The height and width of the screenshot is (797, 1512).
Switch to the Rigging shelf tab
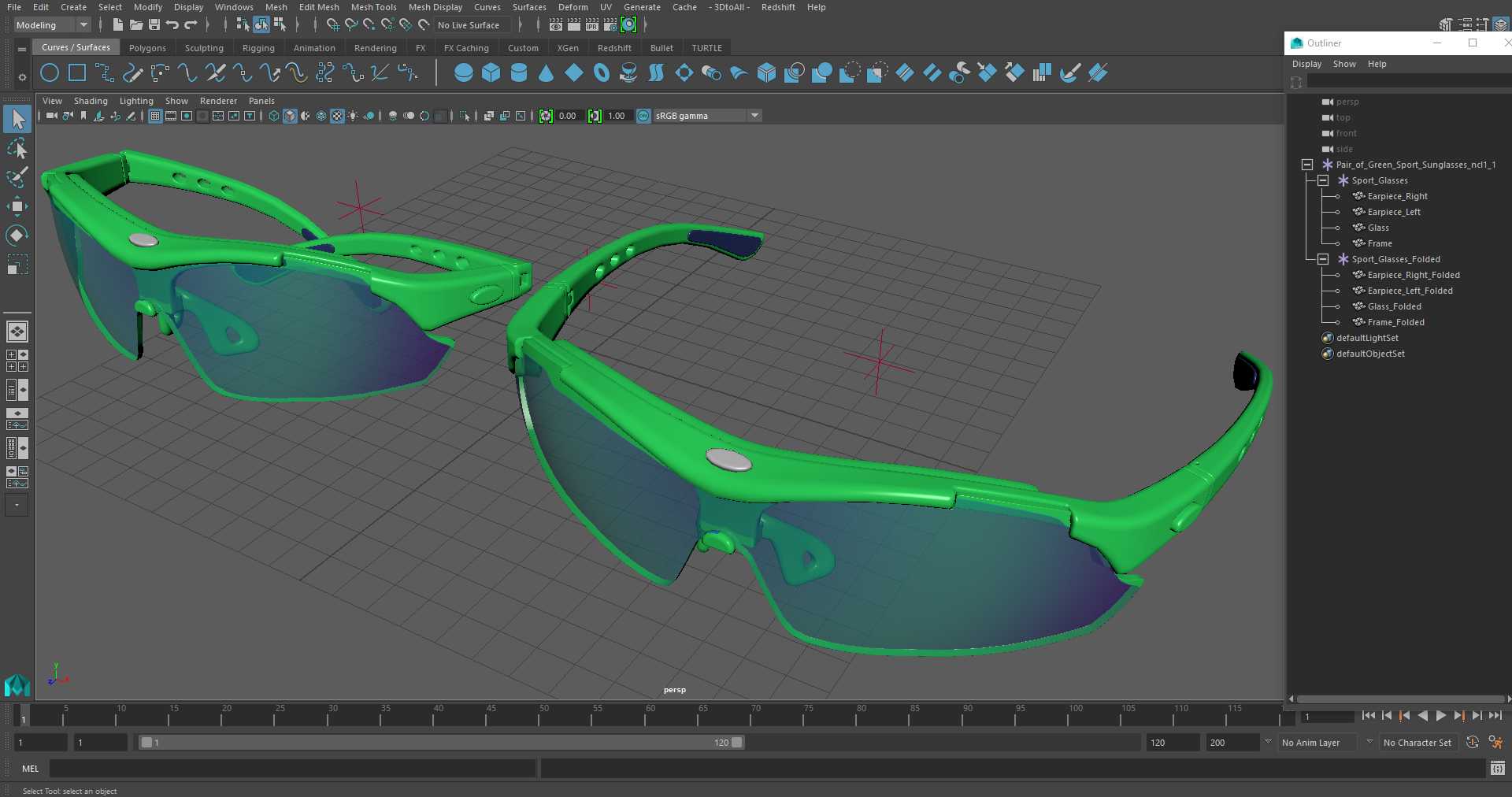tap(258, 48)
